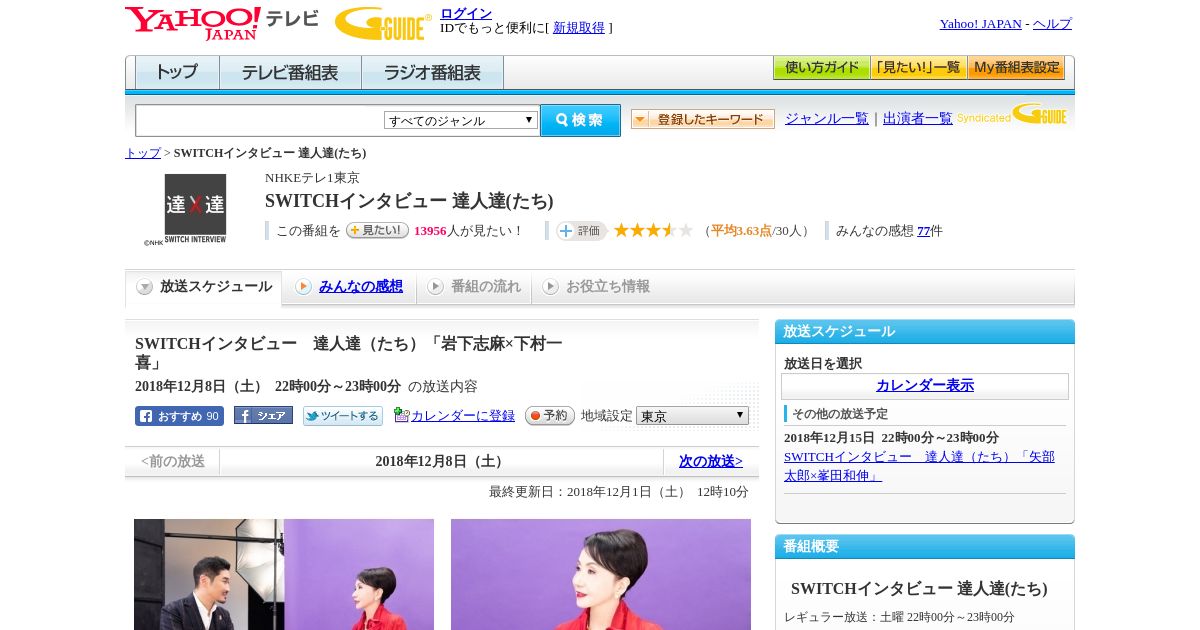Open the 矢部太郎×峯田和伸 episode link

(x=919, y=466)
